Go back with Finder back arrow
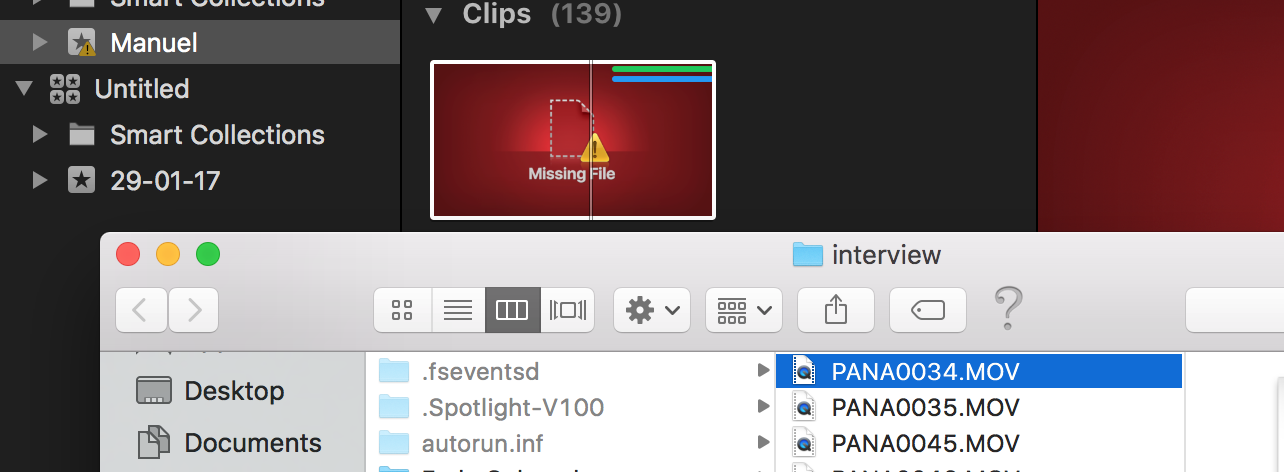Viewport: 1284px width, 472px height. coord(142,310)
